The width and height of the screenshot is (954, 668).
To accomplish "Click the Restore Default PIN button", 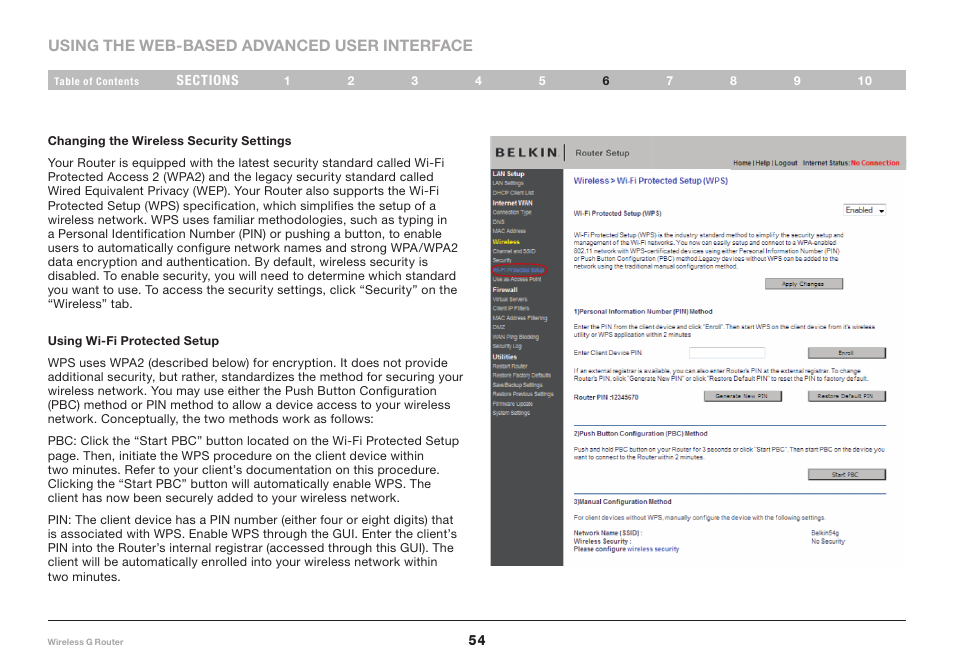I will click(x=847, y=396).
